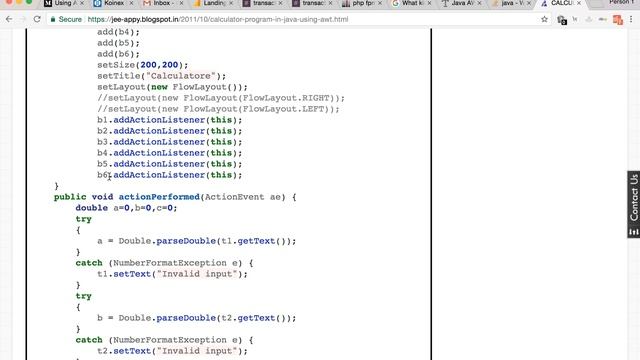Go back using the browser back arrow
This screenshot has width=640, height=360.
(9, 19)
